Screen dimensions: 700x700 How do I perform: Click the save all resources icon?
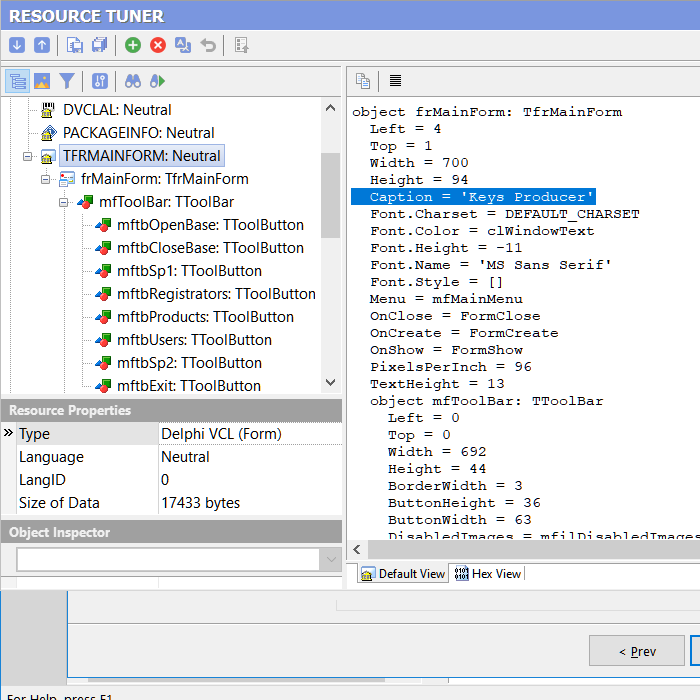100,45
